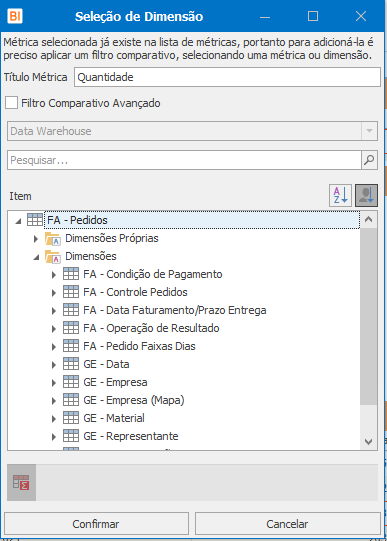Click the Item column header
Screen dimensions: 387x541
click(x=20, y=196)
